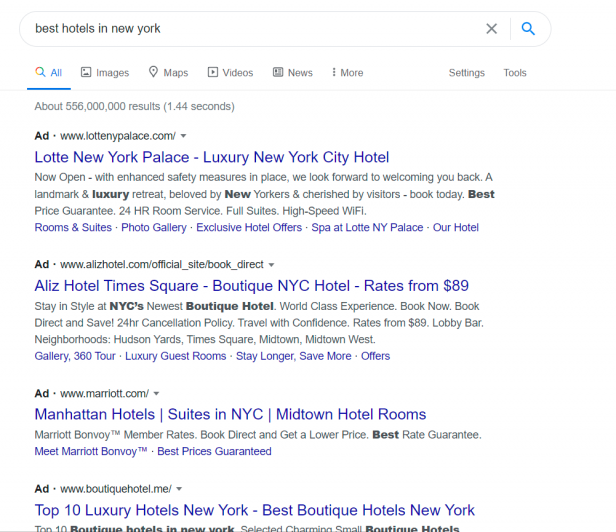Click the www.boutiquehotel.me/ ad URL text

click(116, 489)
